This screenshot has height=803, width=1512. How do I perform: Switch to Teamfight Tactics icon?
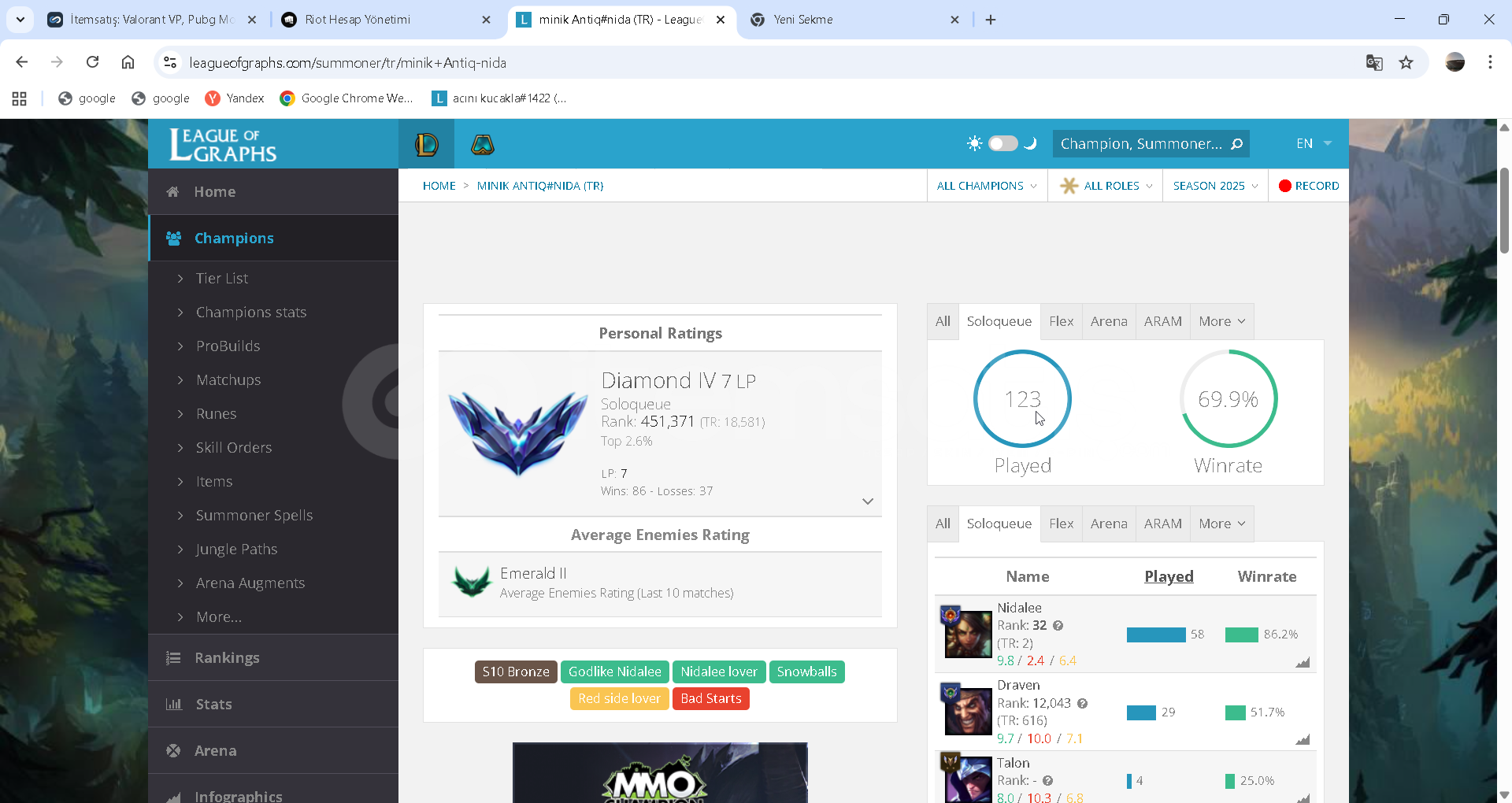(x=482, y=144)
